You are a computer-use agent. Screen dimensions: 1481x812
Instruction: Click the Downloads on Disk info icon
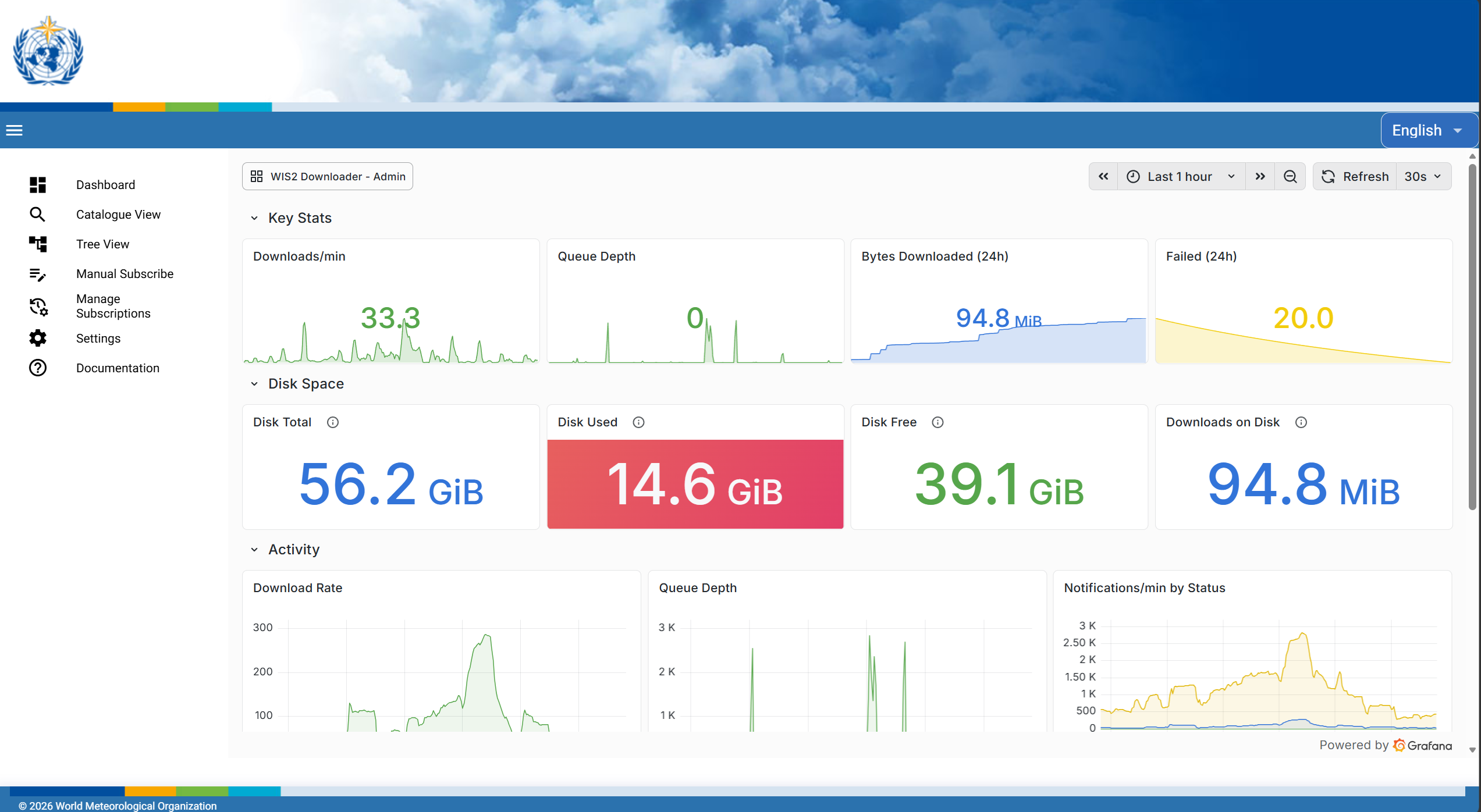point(1301,422)
